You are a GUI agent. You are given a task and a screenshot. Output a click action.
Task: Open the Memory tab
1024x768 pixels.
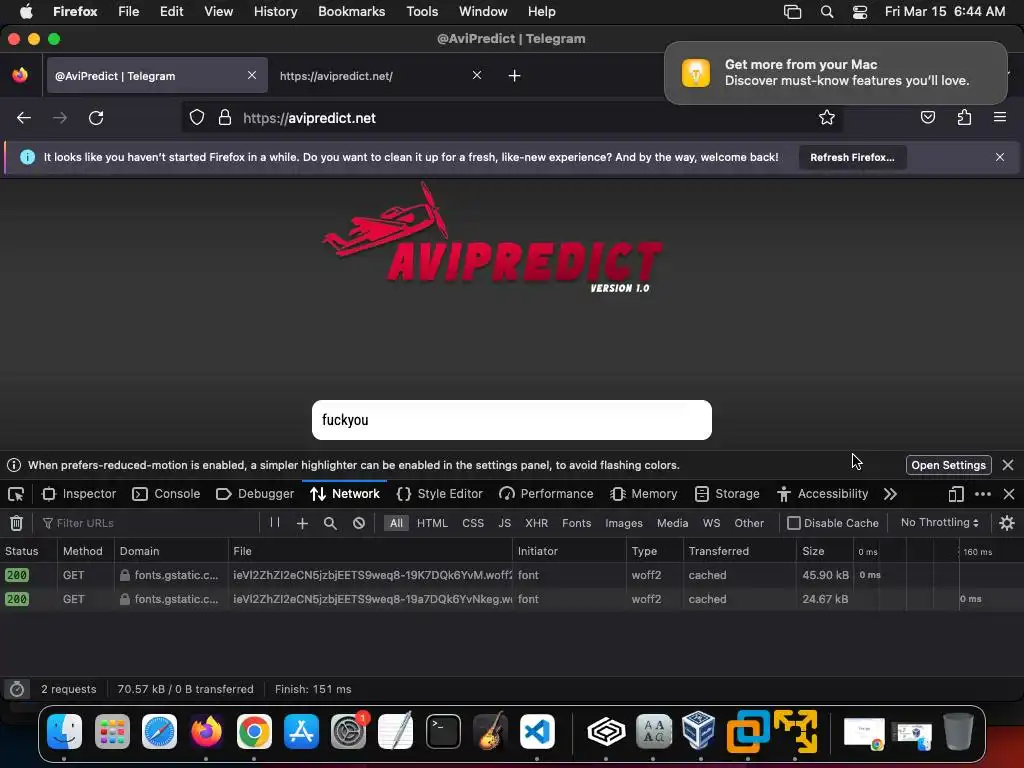[644, 494]
